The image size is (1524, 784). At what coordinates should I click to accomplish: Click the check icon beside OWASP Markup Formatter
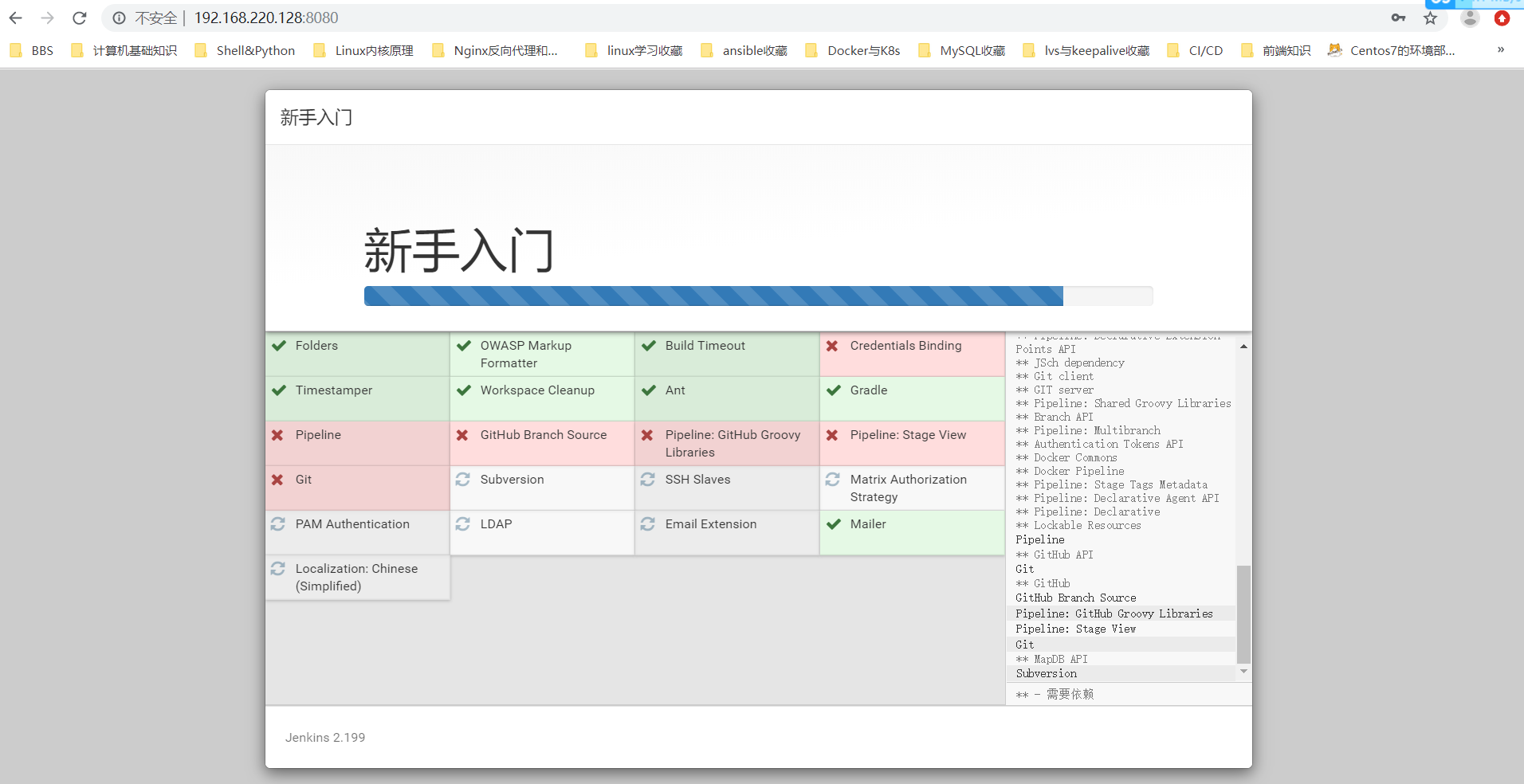pyautogui.click(x=464, y=346)
